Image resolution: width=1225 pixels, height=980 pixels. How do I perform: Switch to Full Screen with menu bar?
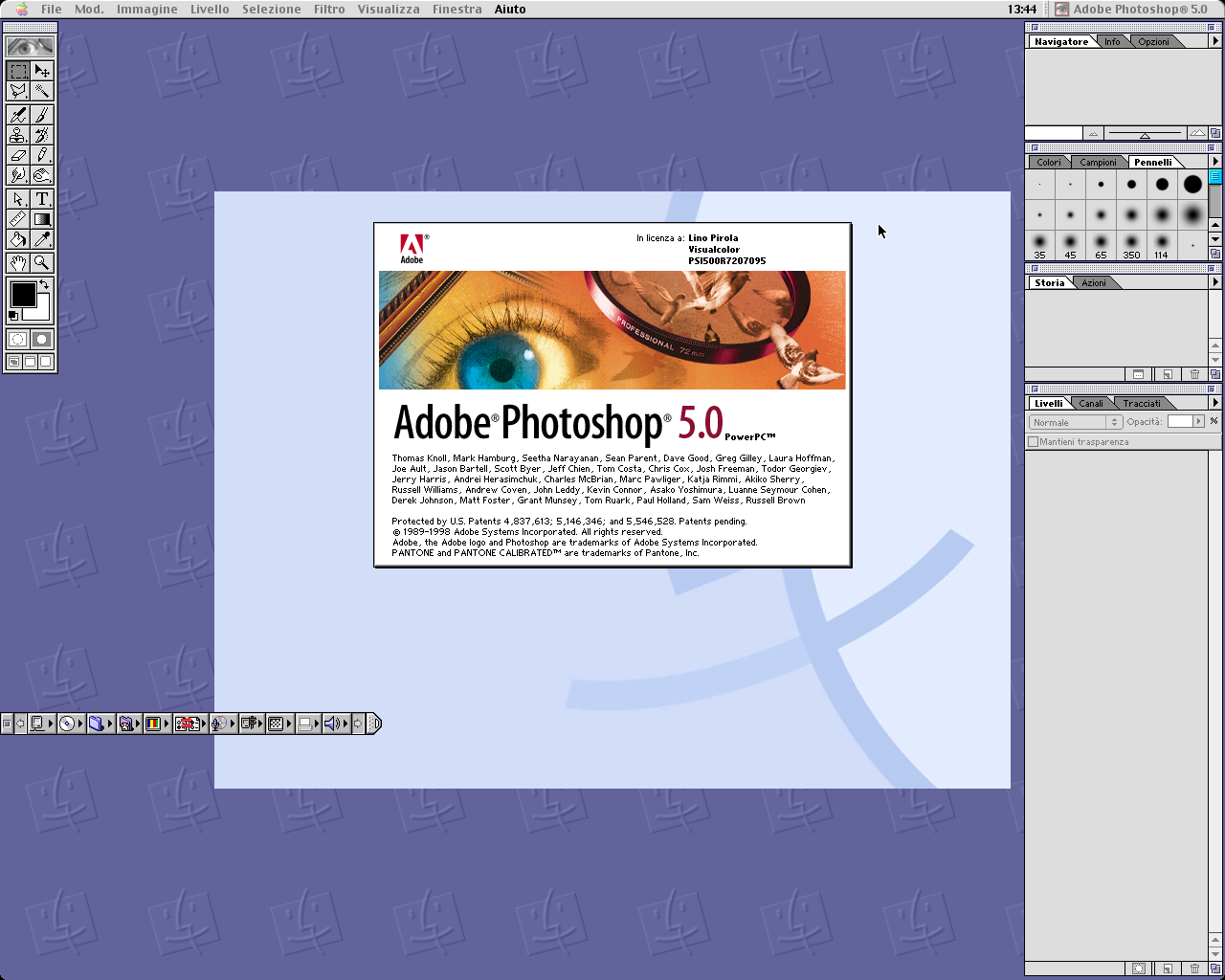(30, 362)
